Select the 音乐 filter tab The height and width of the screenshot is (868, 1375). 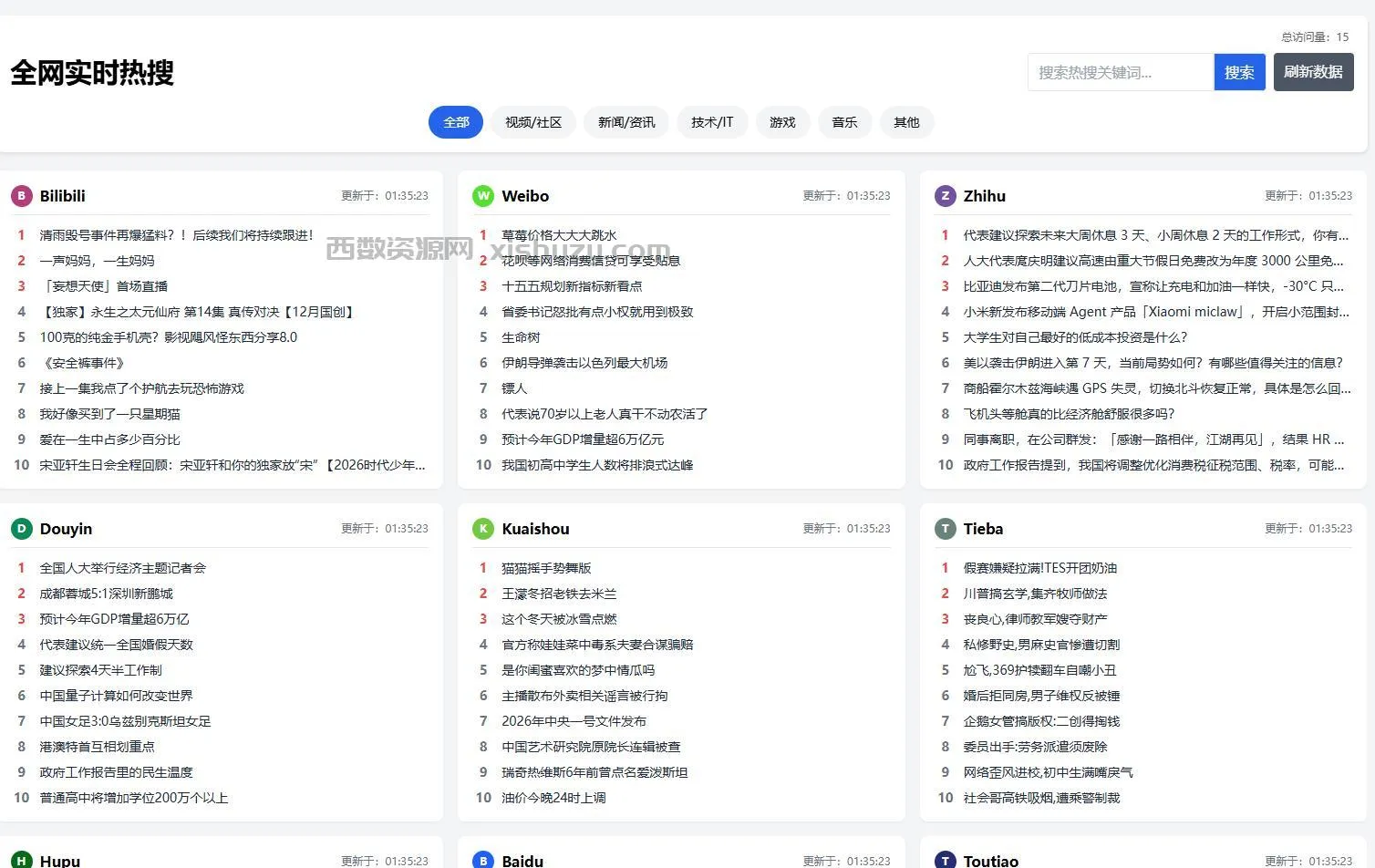point(844,121)
